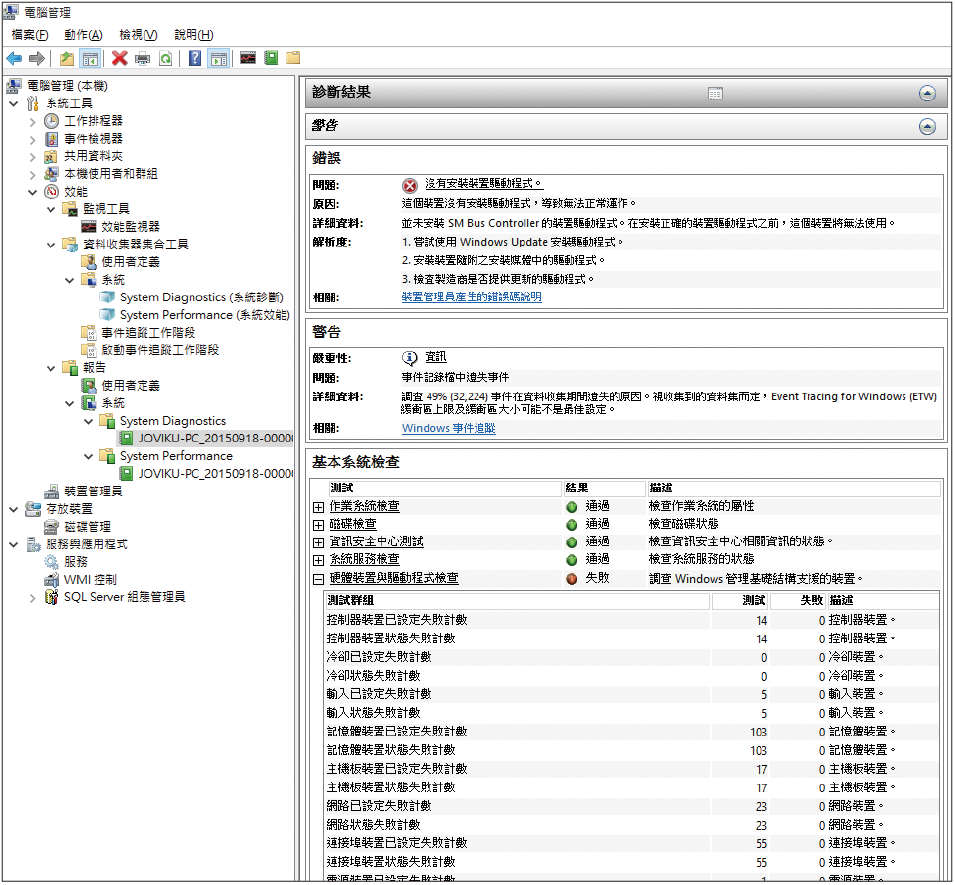
Task: Collapse the 監視工具 tree node
Action: pos(51,210)
